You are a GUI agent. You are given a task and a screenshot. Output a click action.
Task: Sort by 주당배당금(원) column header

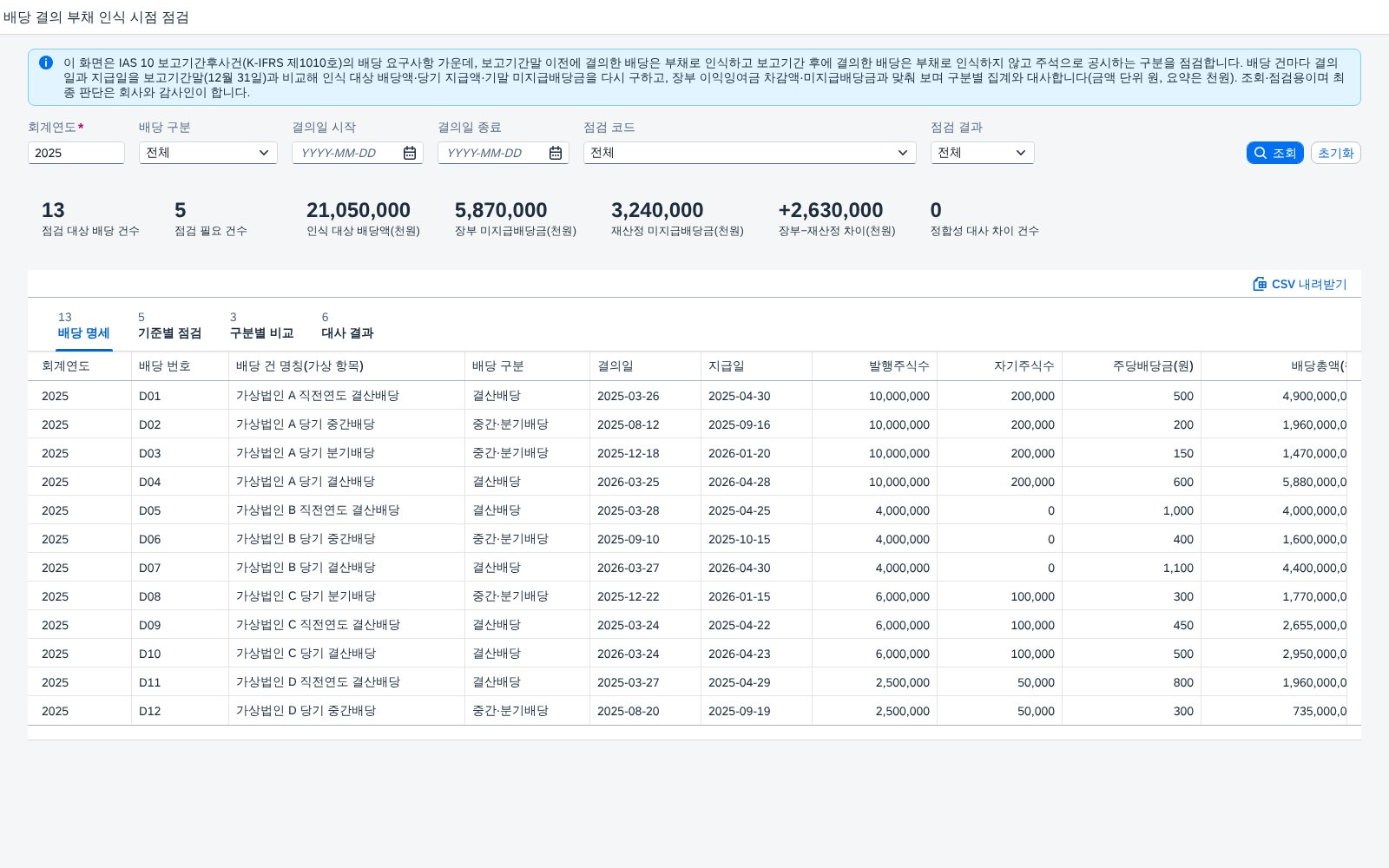click(1131, 366)
